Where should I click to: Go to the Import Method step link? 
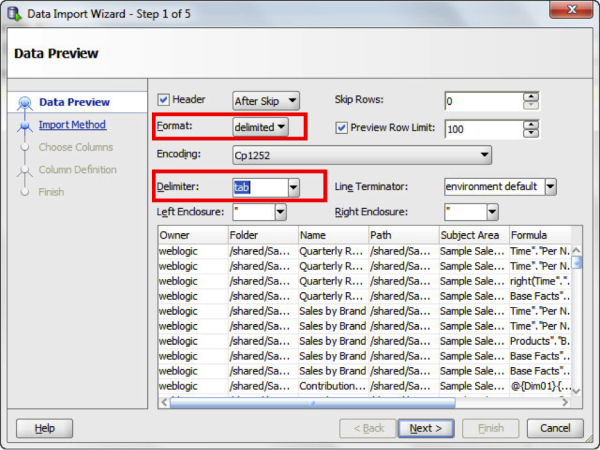(x=72, y=125)
